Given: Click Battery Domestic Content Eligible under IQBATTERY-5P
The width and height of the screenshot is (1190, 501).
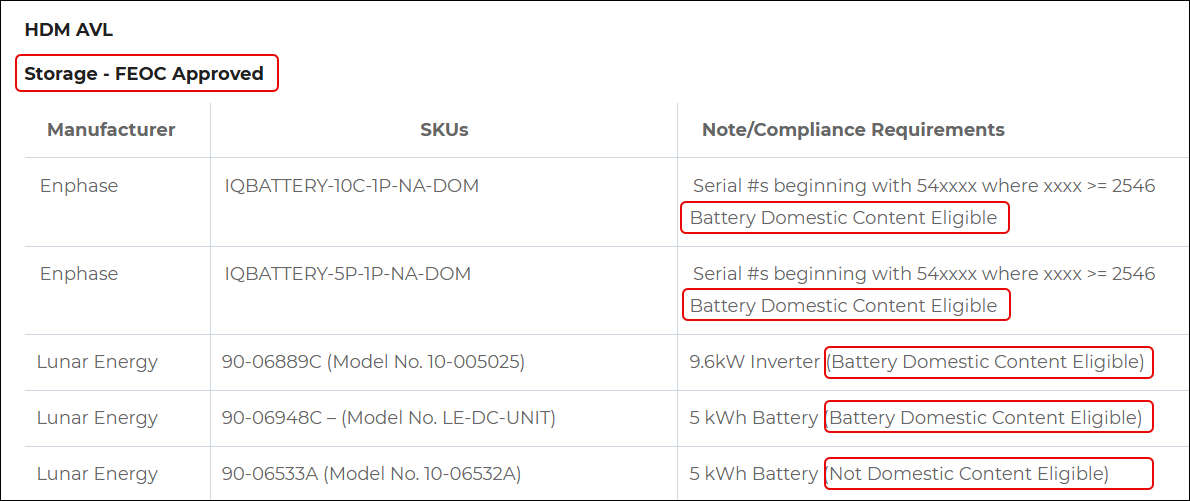Looking at the screenshot, I should pyautogui.click(x=843, y=305).
